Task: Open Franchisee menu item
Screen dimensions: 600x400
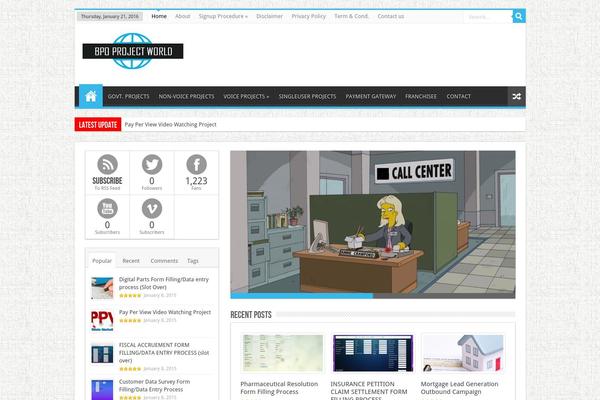Action: [x=421, y=96]
